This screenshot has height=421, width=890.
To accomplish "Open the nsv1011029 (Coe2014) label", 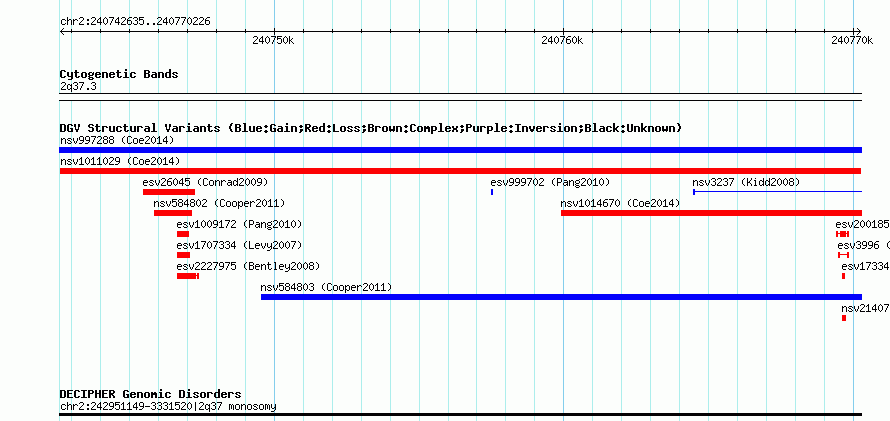I will pos(120,161).
